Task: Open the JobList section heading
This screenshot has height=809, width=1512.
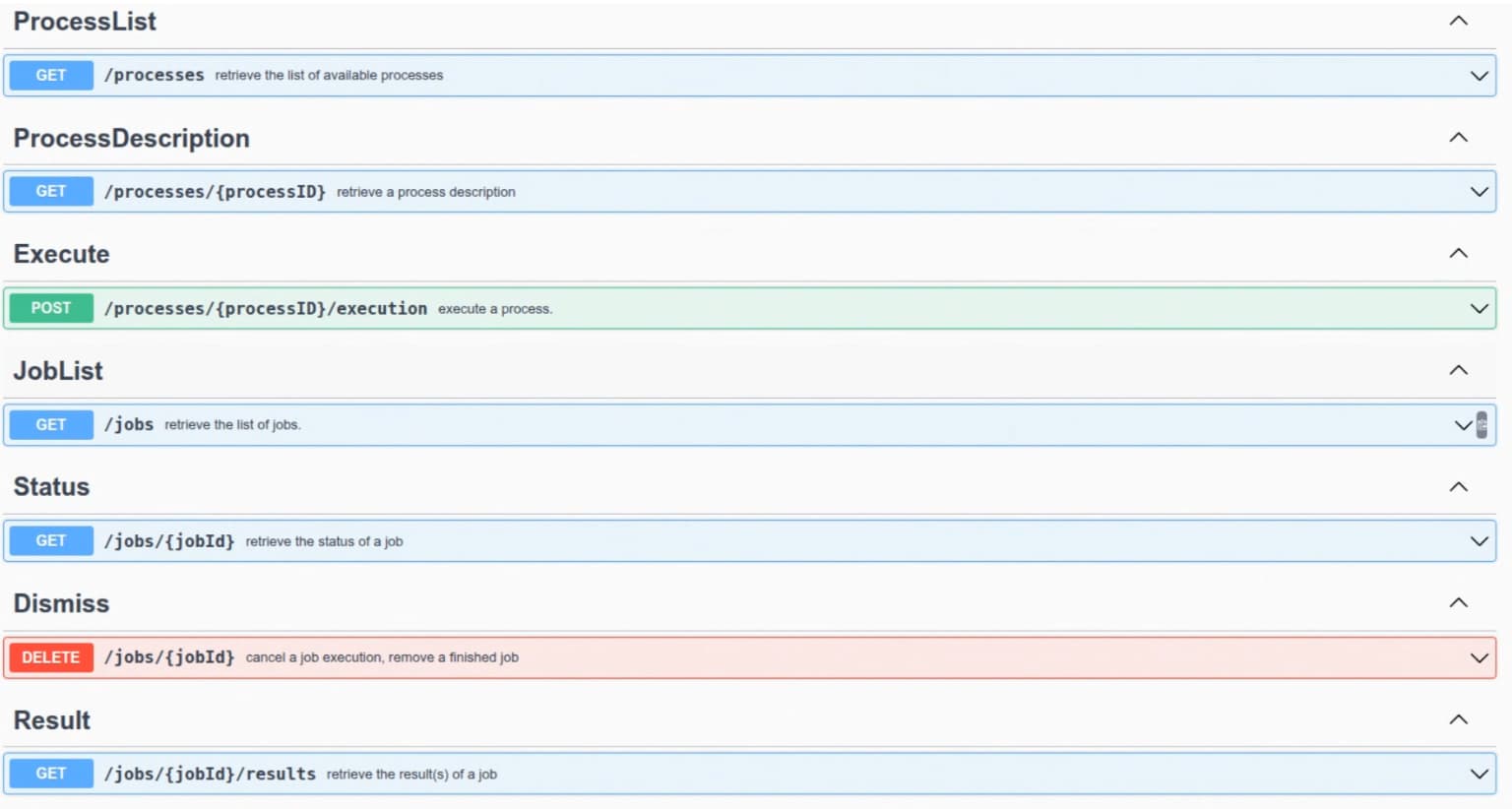Action: [x=58, y=370]
